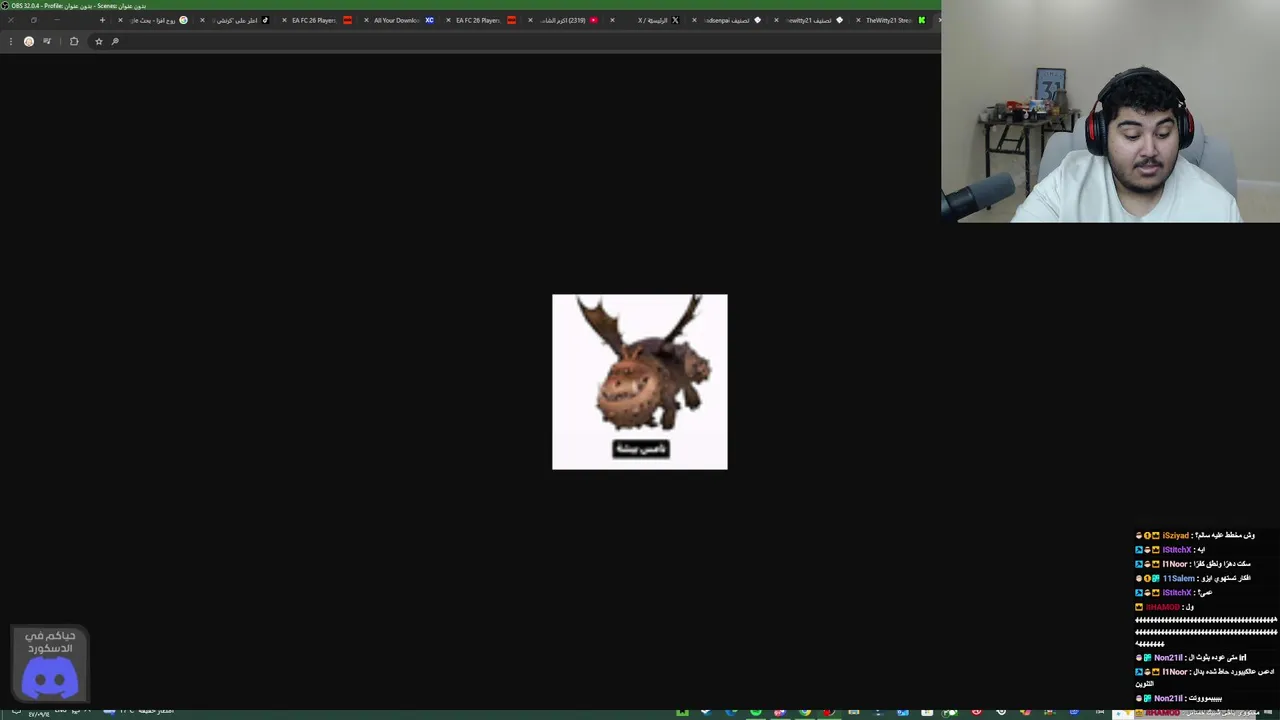
Task: Open the Chrome three-dot menu
Action: pyautogui.click(x=10, y=41)
